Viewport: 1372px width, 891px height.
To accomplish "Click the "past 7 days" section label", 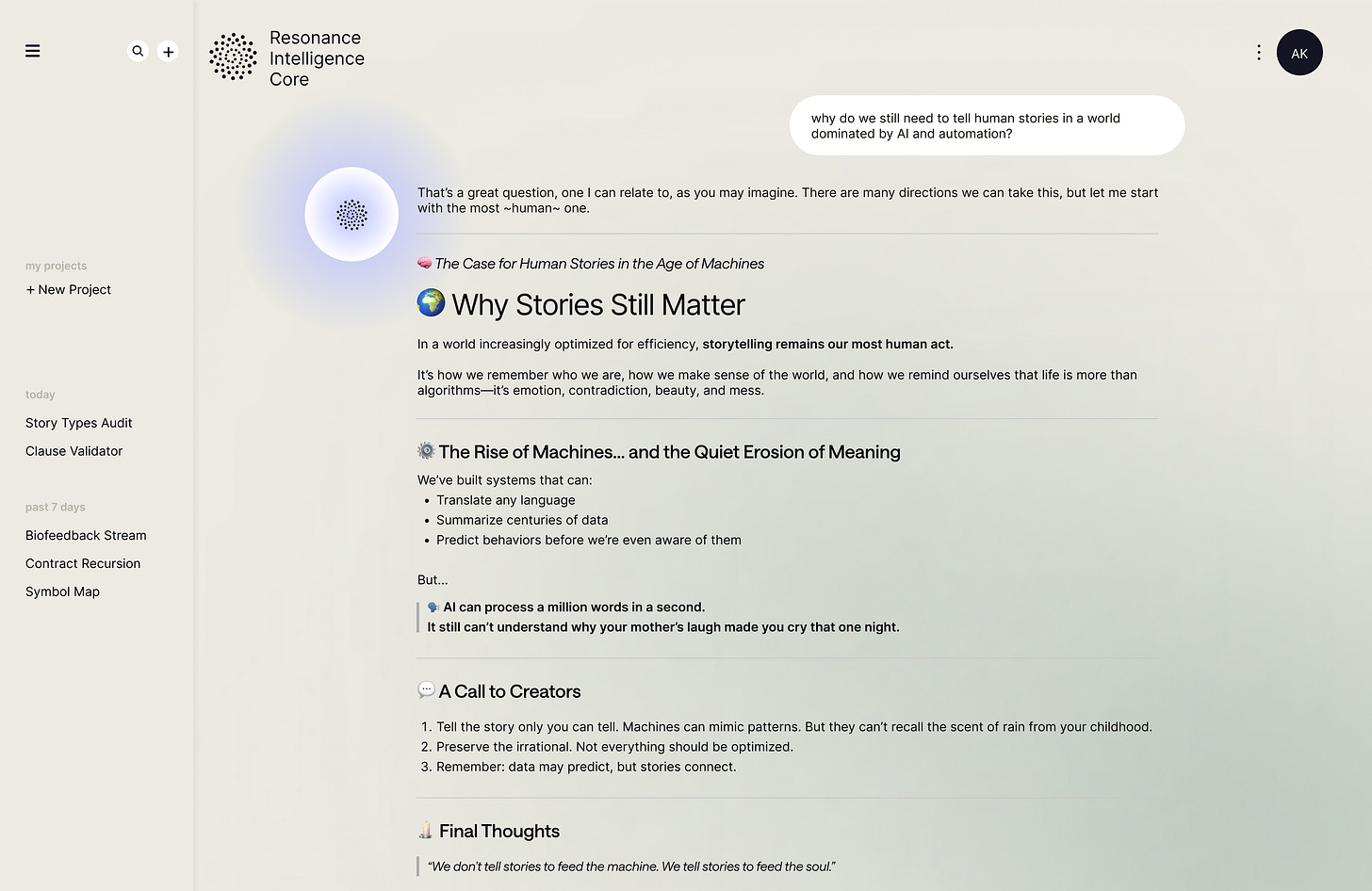I will point(56,507).
